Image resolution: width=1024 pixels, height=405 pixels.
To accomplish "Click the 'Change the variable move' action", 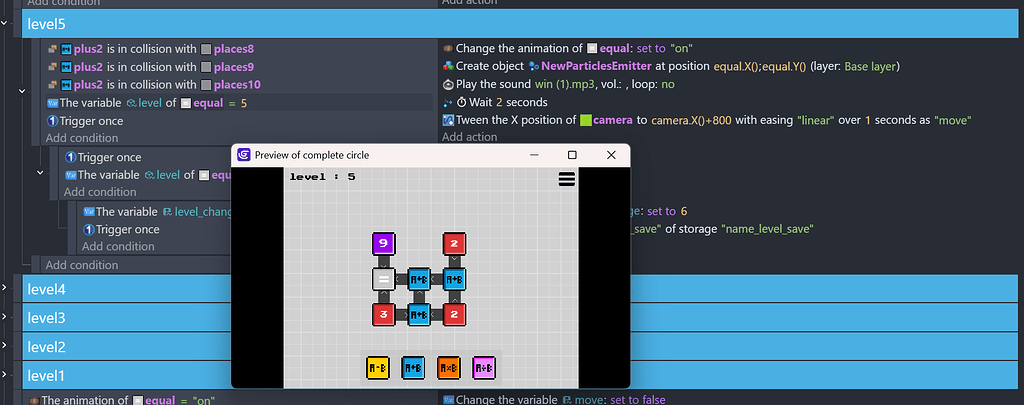I will [x=554, y=399].
